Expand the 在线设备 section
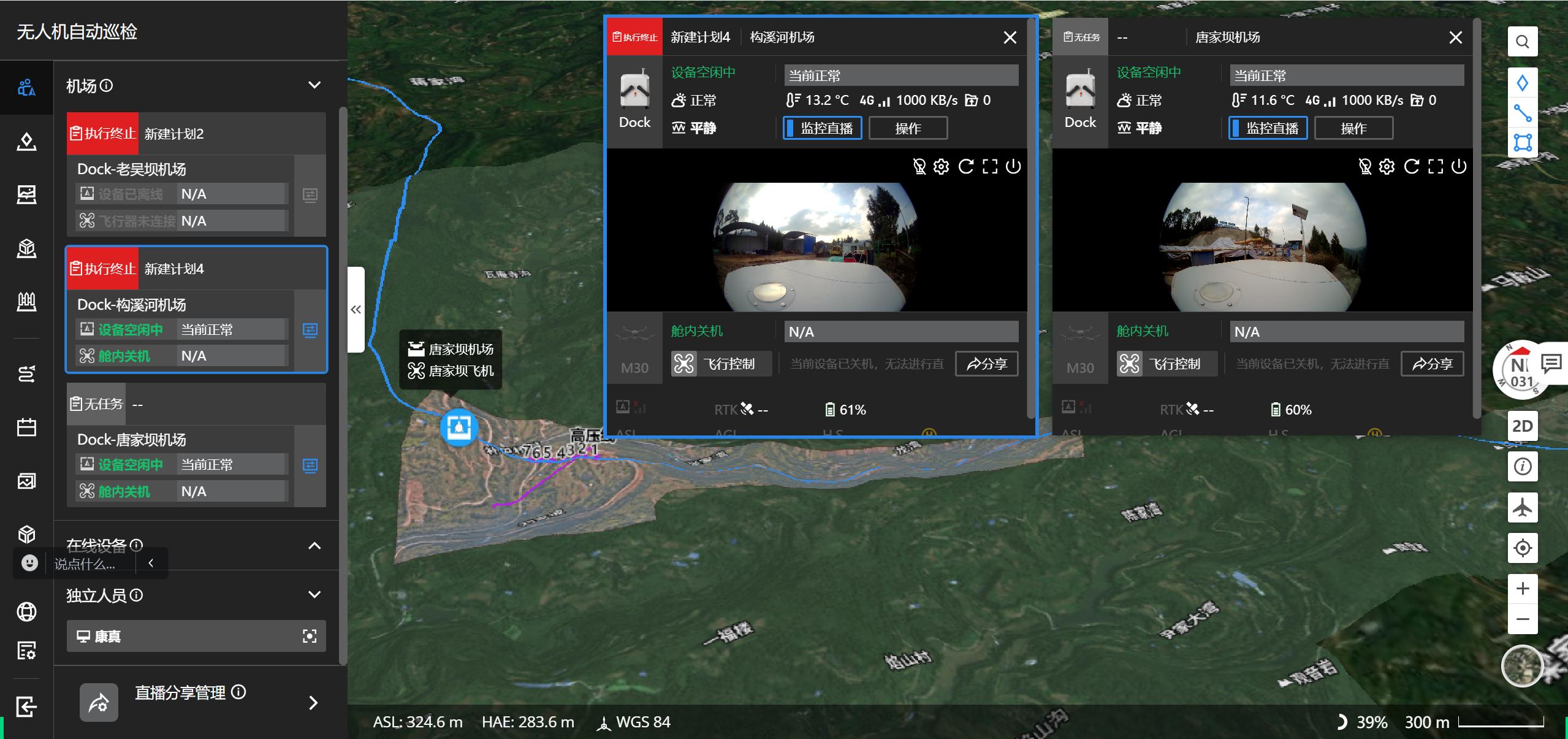 pos(314,545)
